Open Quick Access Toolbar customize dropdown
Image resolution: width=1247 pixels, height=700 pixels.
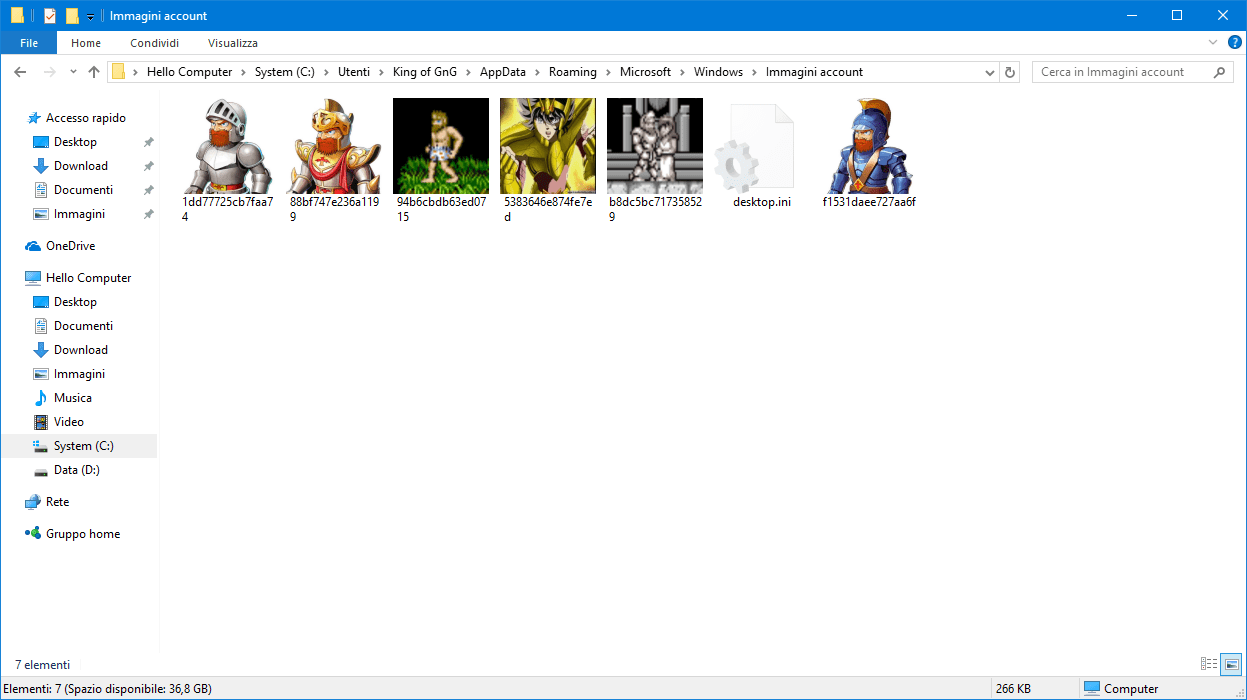[x=90, y=16]
